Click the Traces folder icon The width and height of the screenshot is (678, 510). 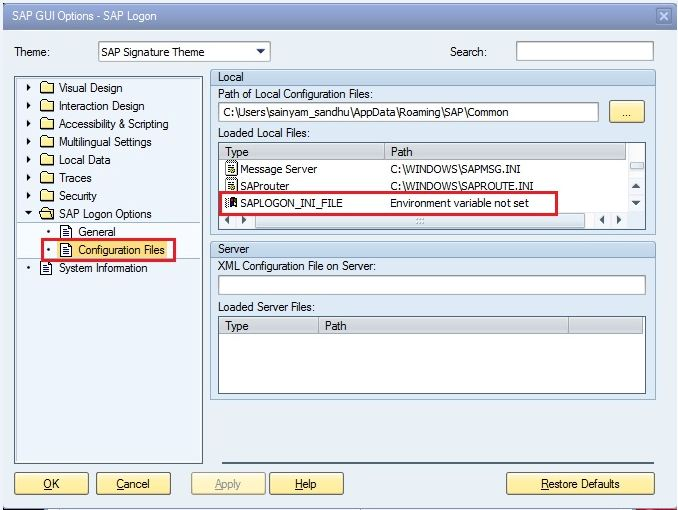pos(47,178)
